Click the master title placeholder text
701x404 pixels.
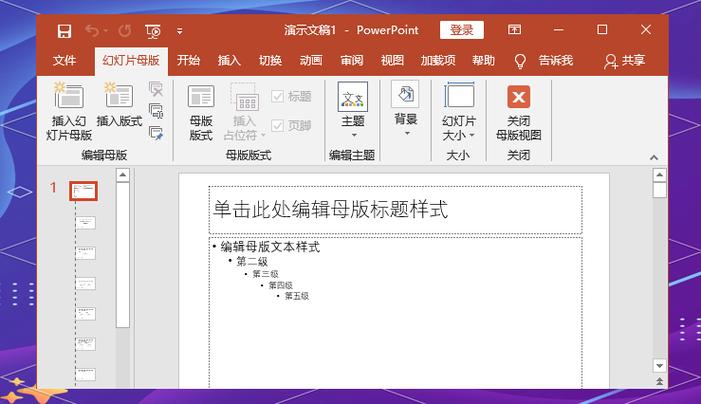pyautogui.click(x=330, y=210)
